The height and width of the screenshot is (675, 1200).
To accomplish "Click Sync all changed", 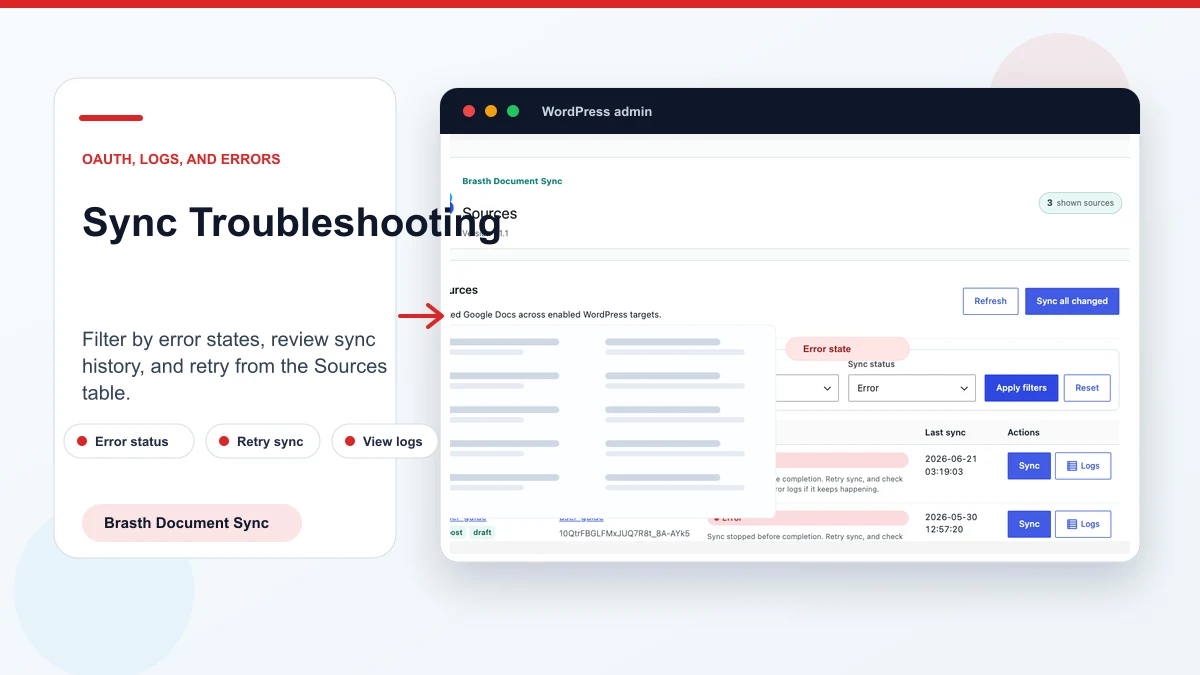I will (x=1072, y=301).
